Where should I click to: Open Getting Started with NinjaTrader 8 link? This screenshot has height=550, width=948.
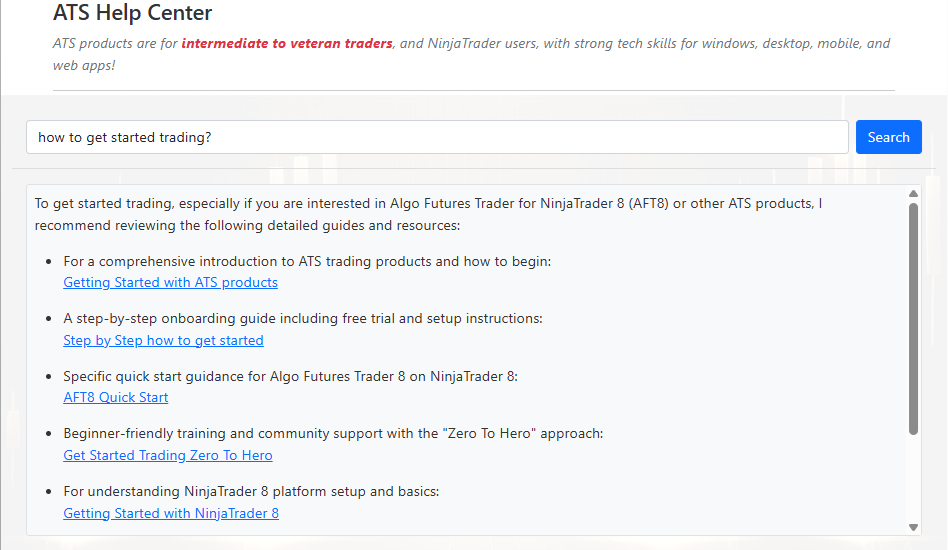(x=171, y=513)
